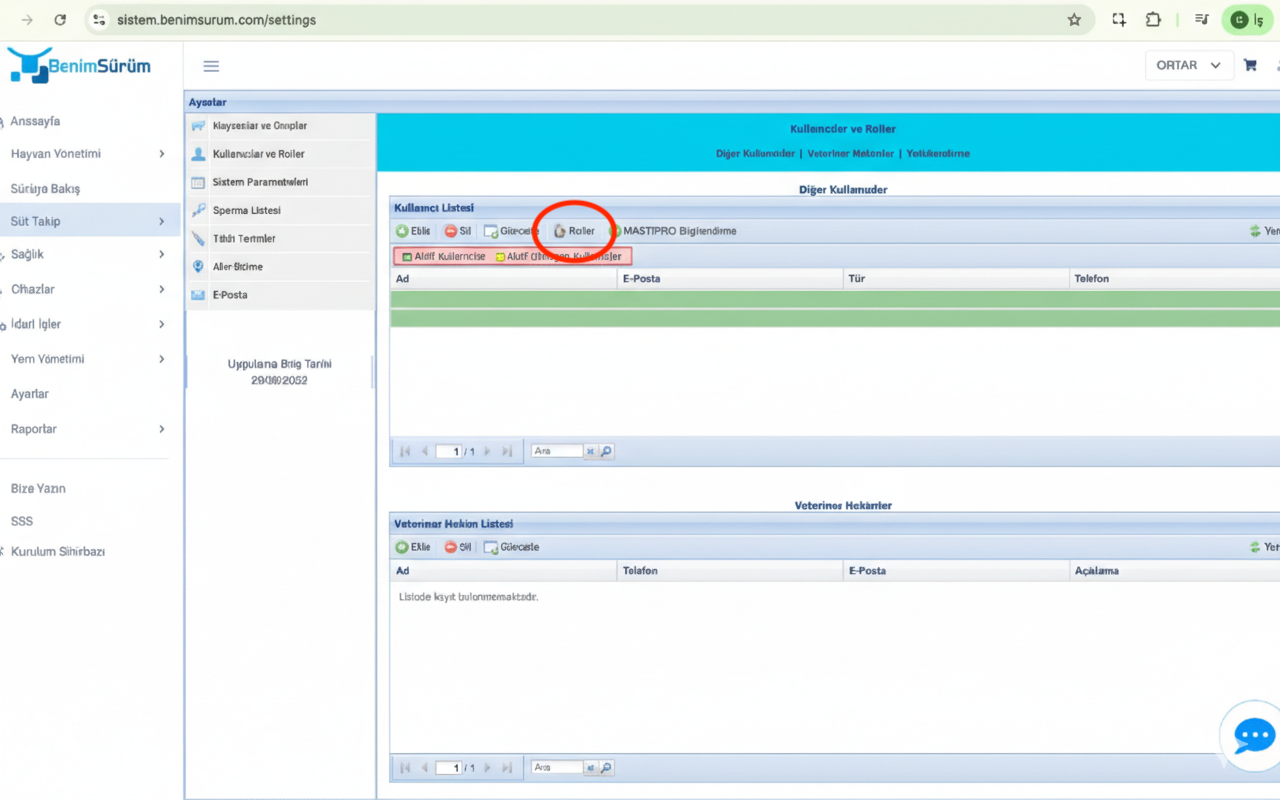Click the SSS link in sidebar
Image resolution: width=1280 pixels, height=800 pixels.
22,521
